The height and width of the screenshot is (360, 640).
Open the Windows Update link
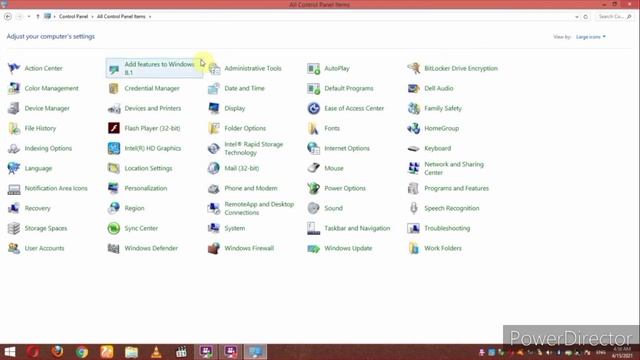pyautogui.click(x=348, y=248)
